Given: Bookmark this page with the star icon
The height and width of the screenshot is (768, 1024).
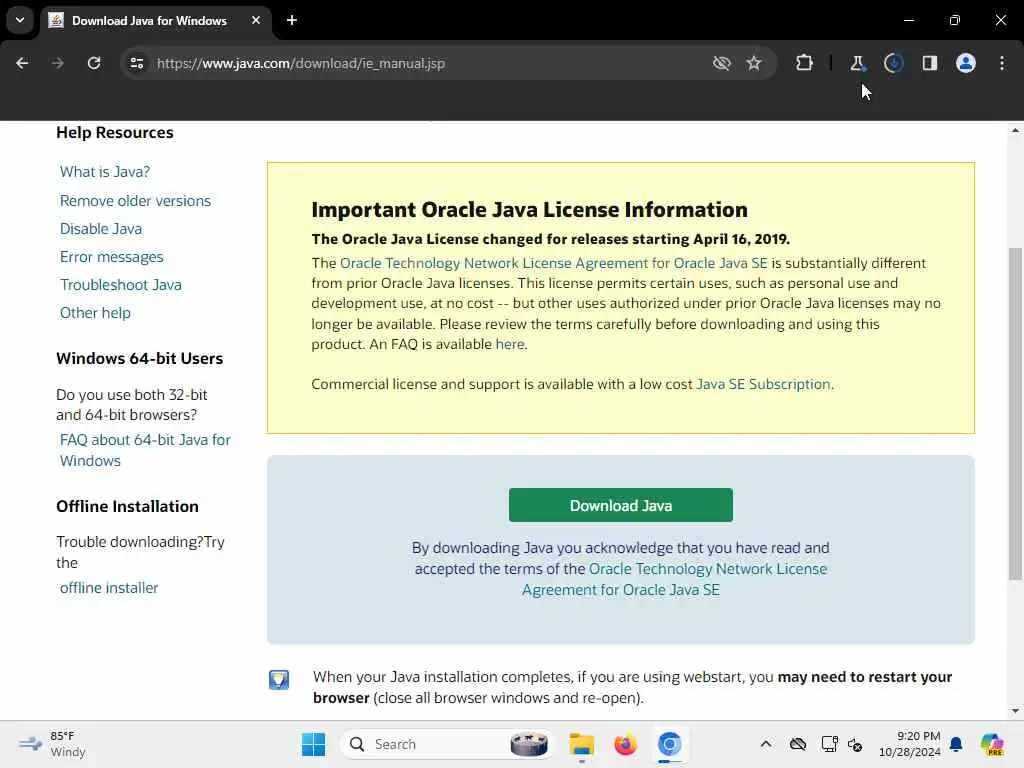Looking at the screenshot, I should [754, 63].
